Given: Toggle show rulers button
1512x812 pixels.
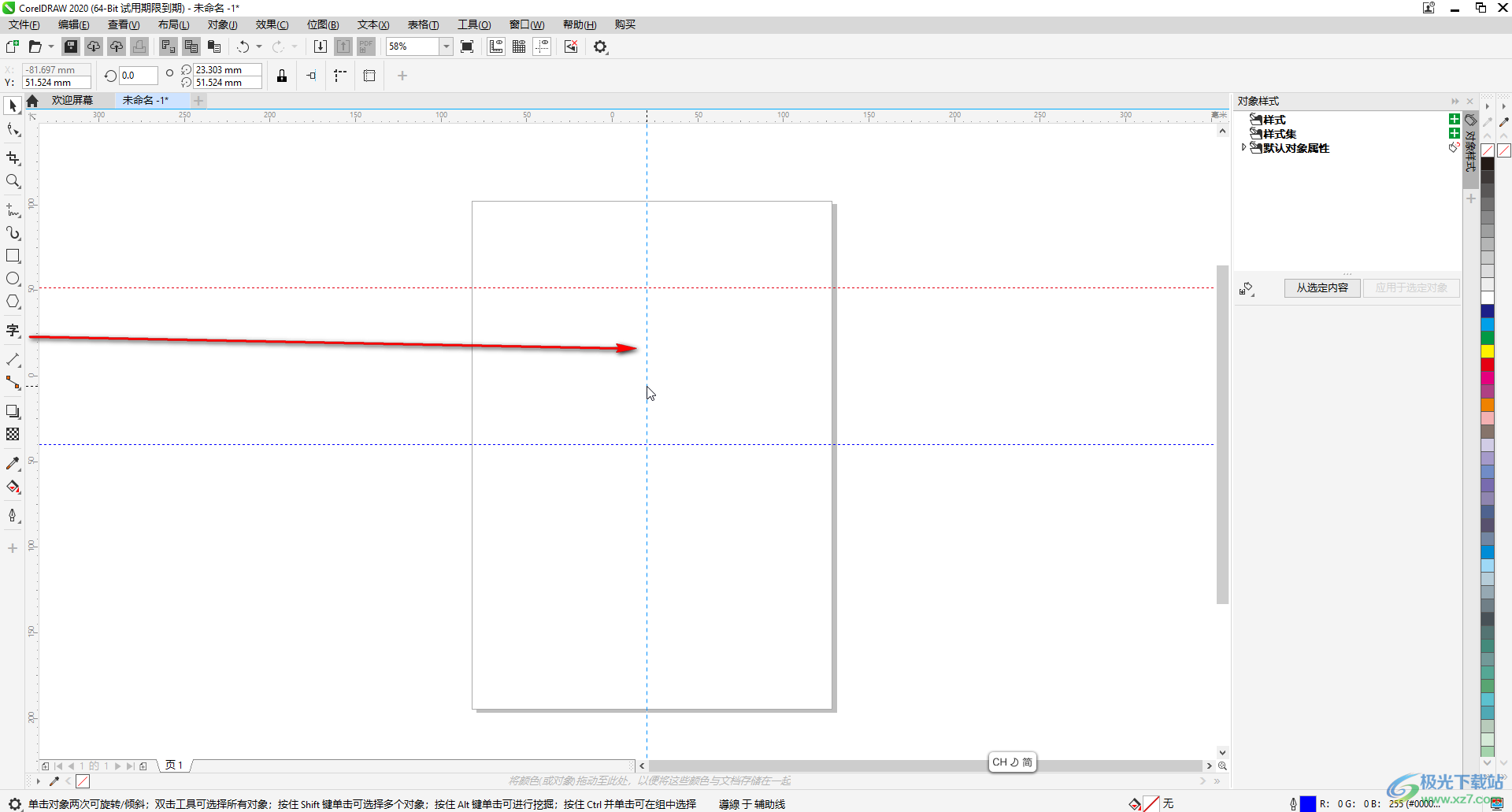Looking at the screenshot, I should (496, 46).
